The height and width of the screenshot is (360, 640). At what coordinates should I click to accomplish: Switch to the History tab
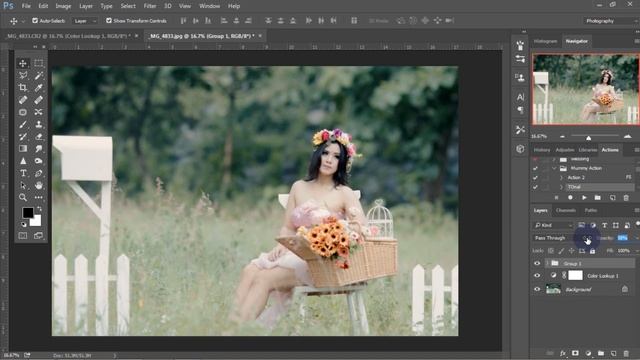pyautogui.click(x=542, y=150)
